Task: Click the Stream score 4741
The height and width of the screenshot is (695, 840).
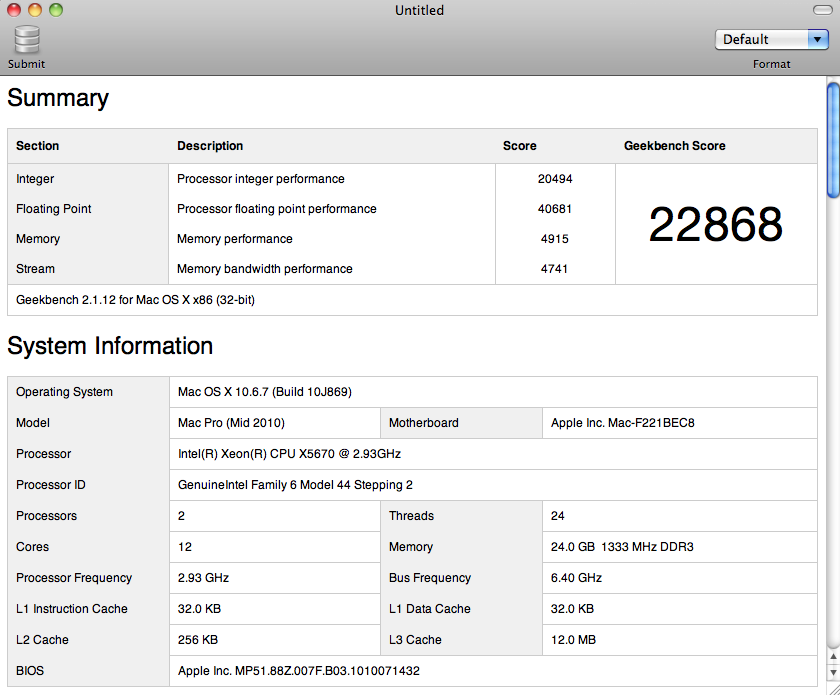Action: (x=554, y=269)
